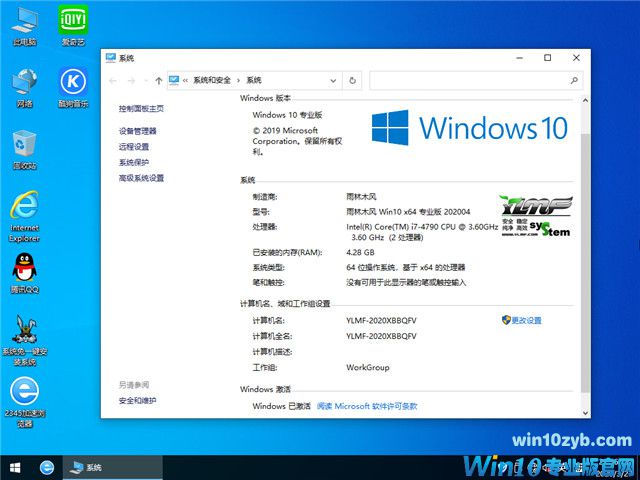Click the Windows 10 logo image
Viewport: 640px width, 480px height.
[x=469, y=127]
